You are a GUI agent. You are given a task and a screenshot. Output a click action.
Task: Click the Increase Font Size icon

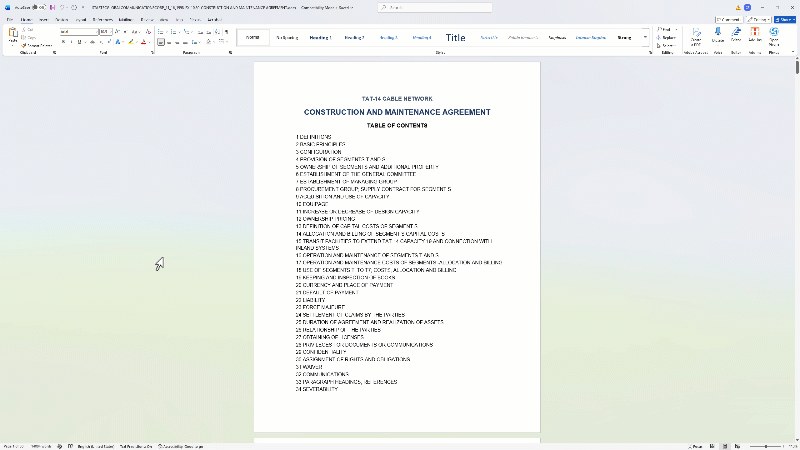117,32
